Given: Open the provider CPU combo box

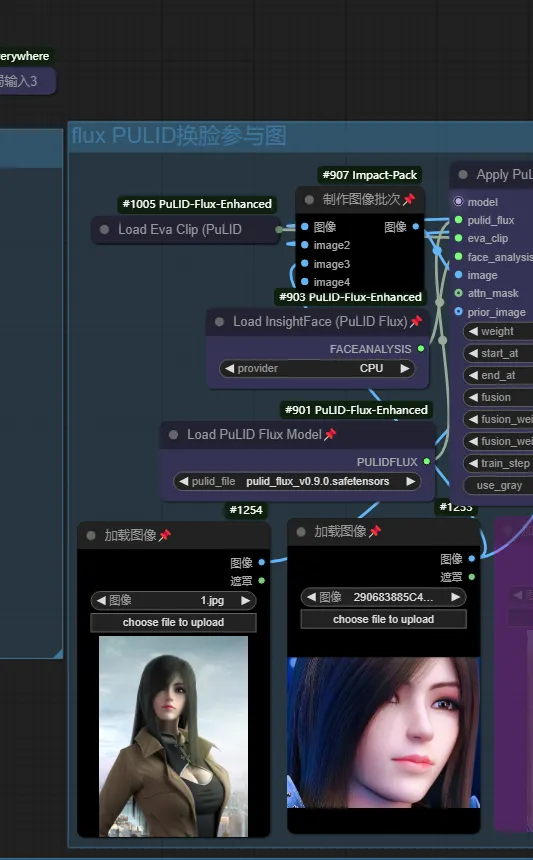Looking at the screenshot, I should [x=317, y=368].
